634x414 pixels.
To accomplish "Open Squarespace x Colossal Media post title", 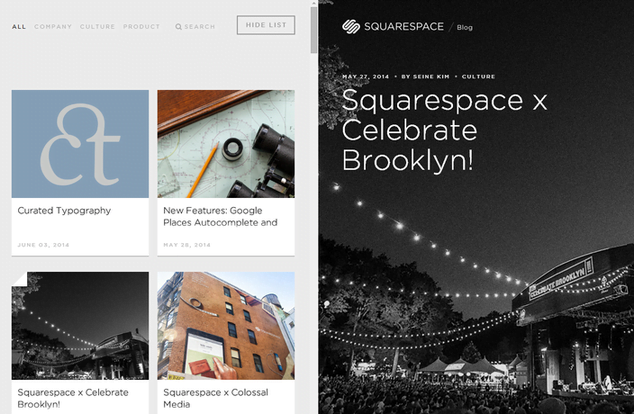I will (216, 398).
